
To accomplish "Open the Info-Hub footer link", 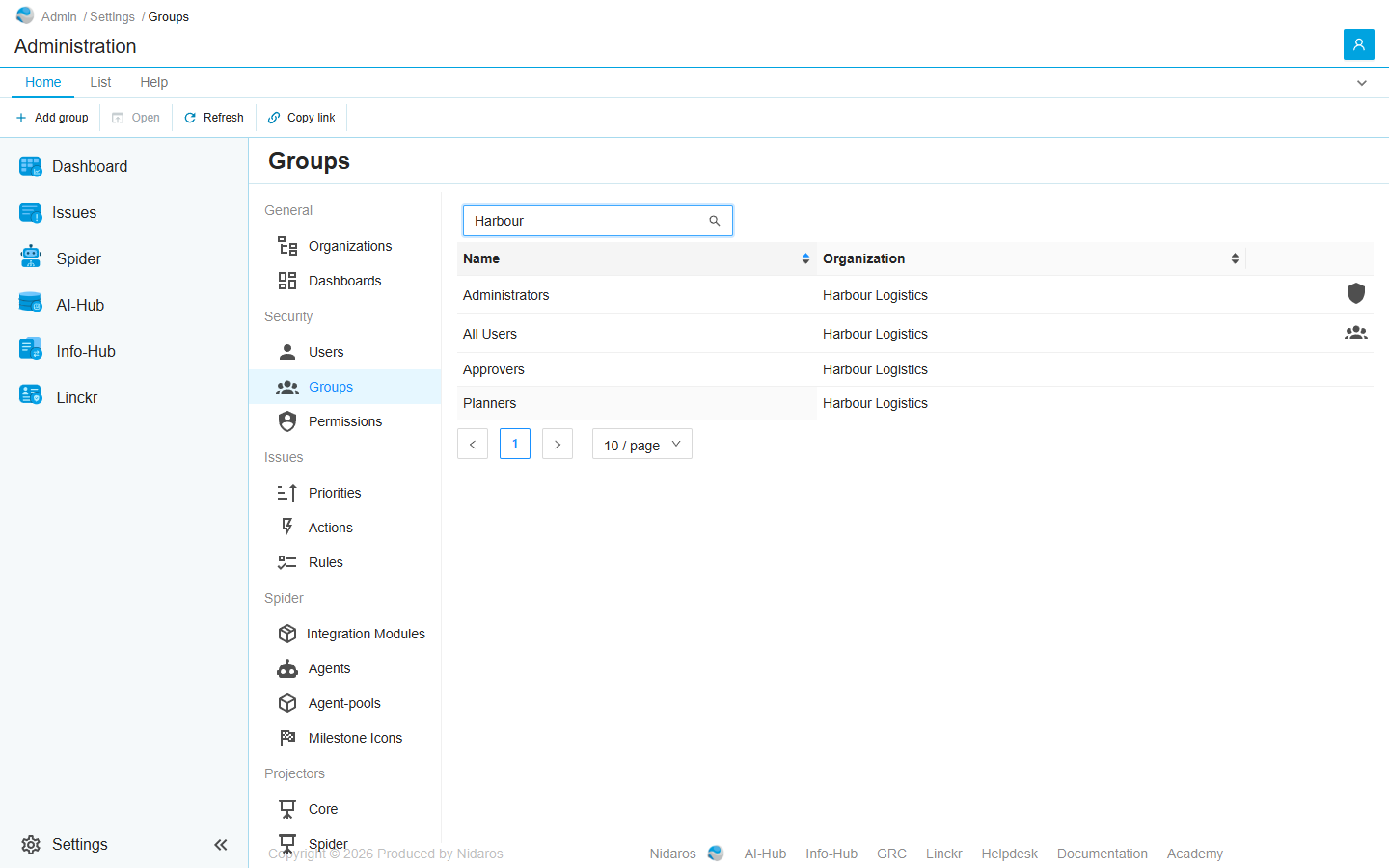I will click(x=831, y=854).
